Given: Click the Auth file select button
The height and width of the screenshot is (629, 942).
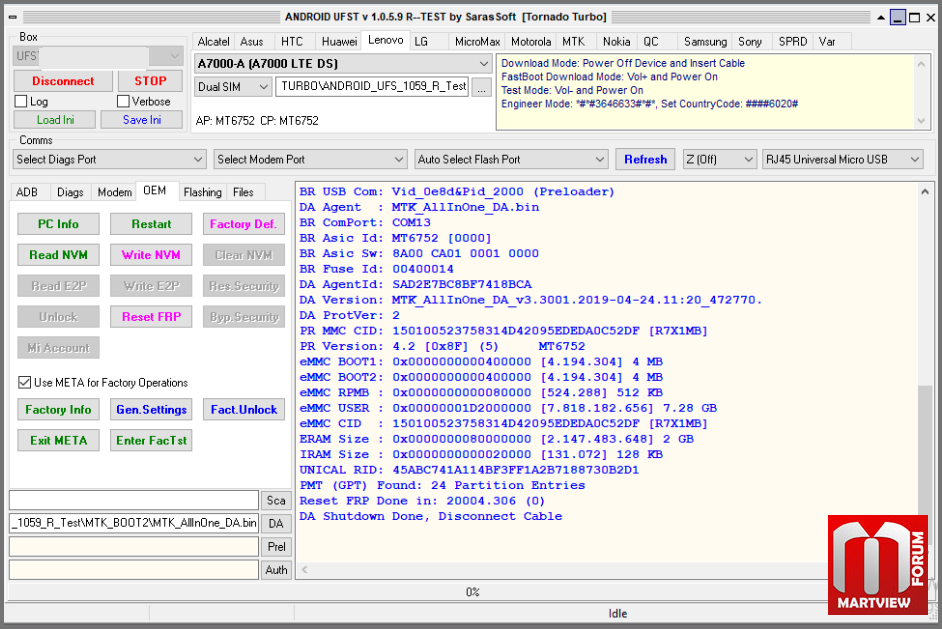Looking at the screenshot, I should [276, 570].
